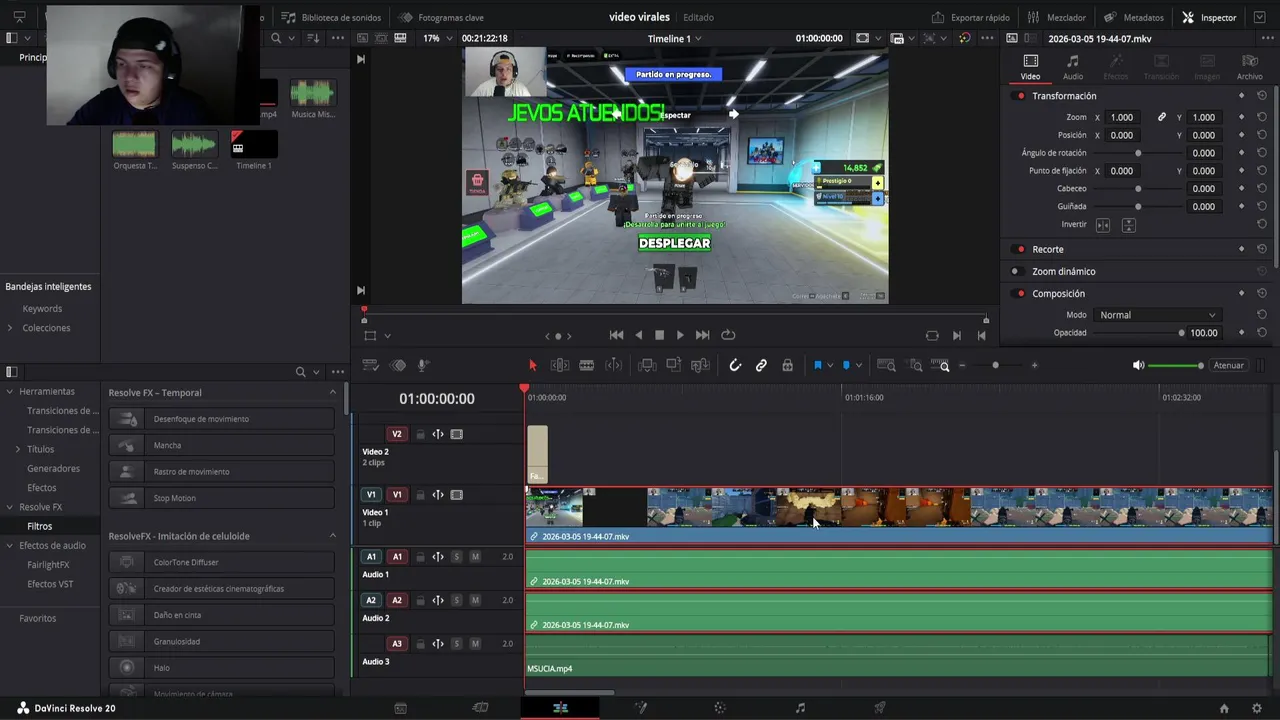Click the Atenuar dim button
The width and height of the screenshot is (1280, 720).
coord(1228,366)
